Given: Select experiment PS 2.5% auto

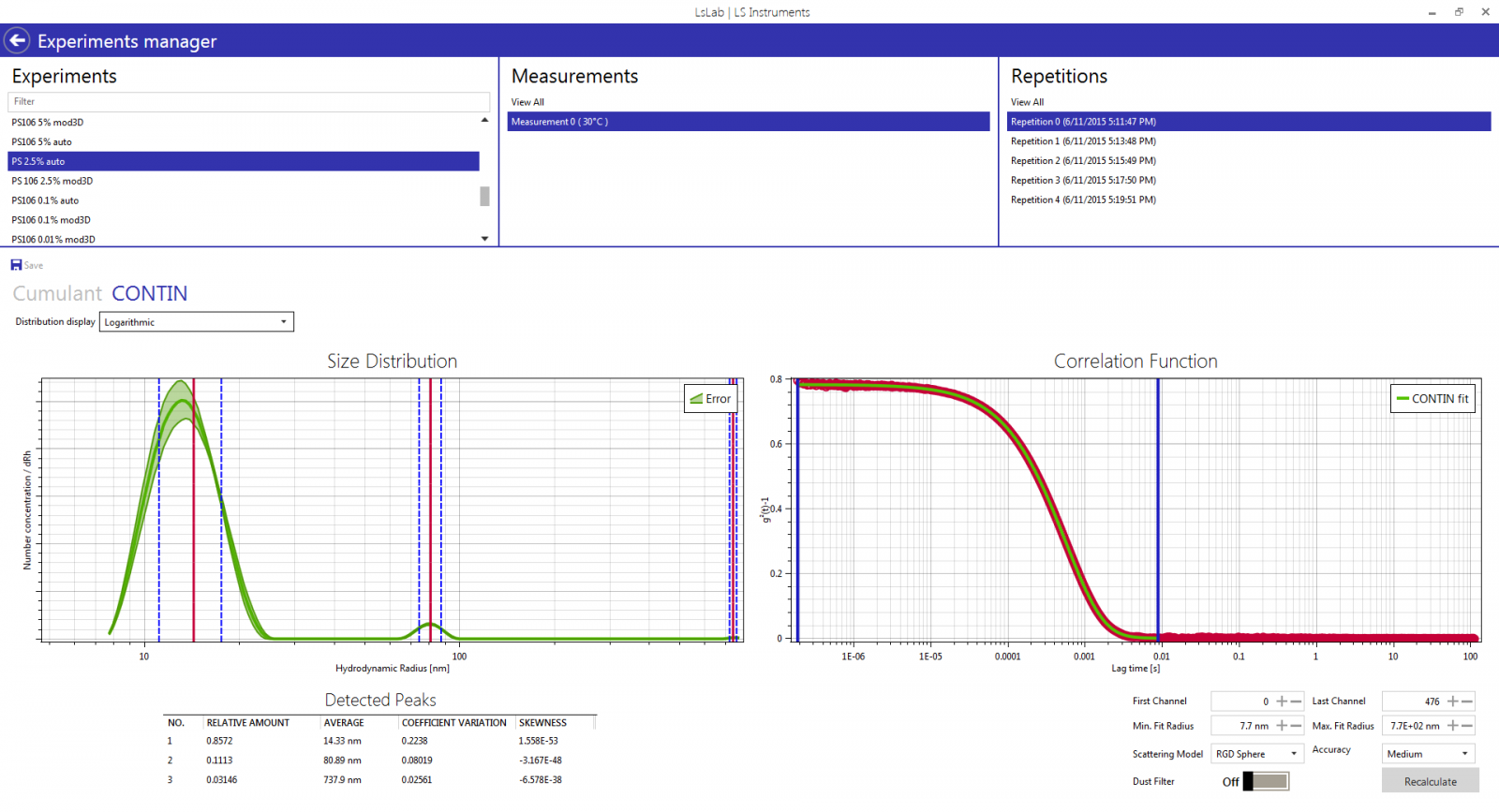Looking at the screenshot, I should point(244,161).
